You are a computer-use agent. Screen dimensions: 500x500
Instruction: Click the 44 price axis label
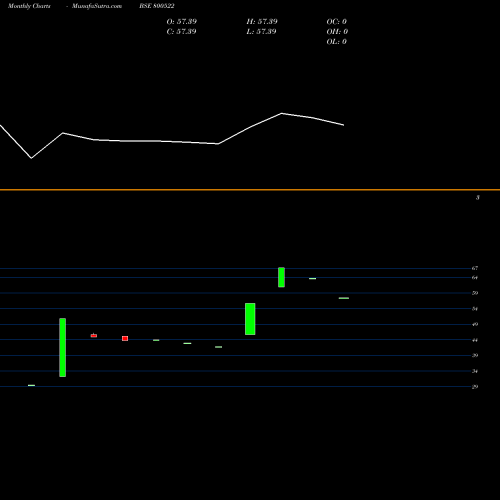475,340
